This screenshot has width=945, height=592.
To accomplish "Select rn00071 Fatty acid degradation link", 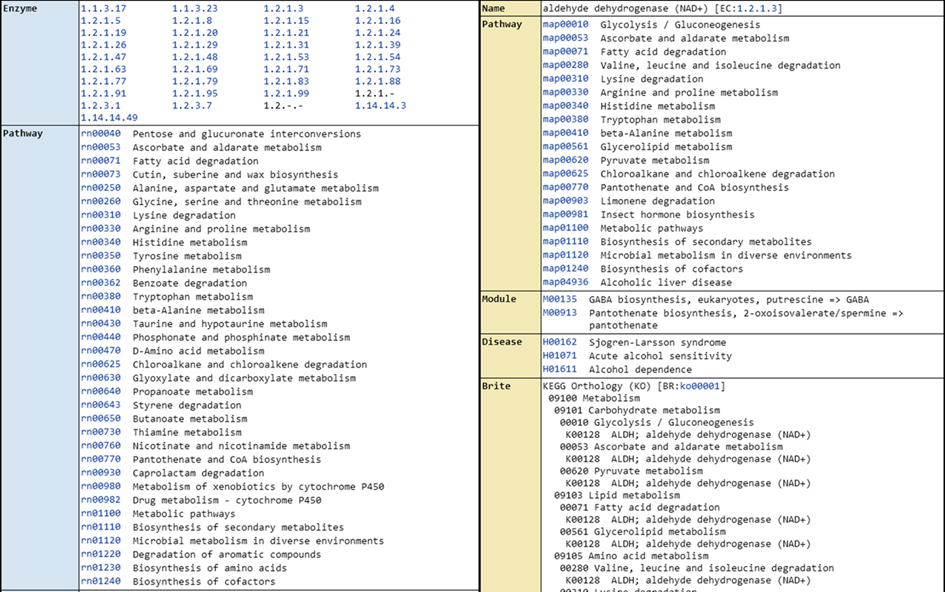I will coord(100,161).
